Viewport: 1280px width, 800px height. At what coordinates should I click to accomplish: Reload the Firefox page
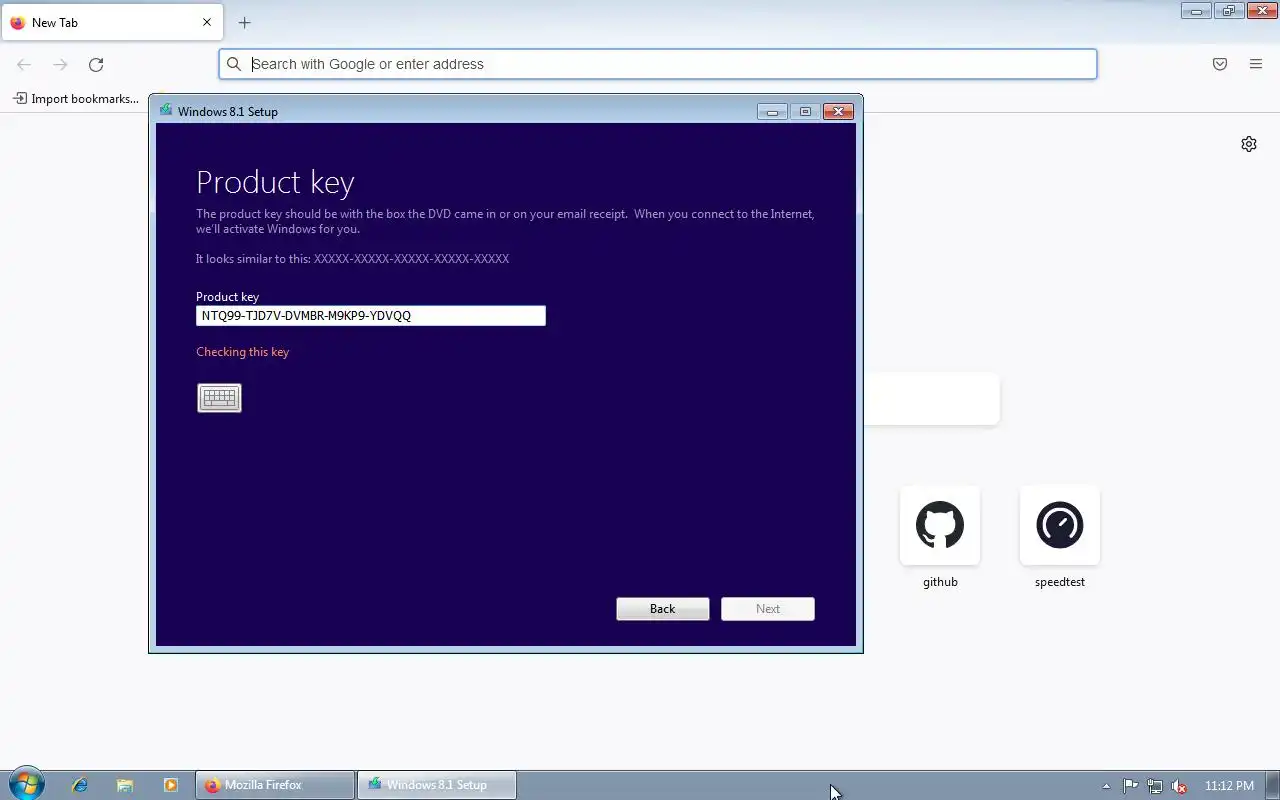[96, 64]
